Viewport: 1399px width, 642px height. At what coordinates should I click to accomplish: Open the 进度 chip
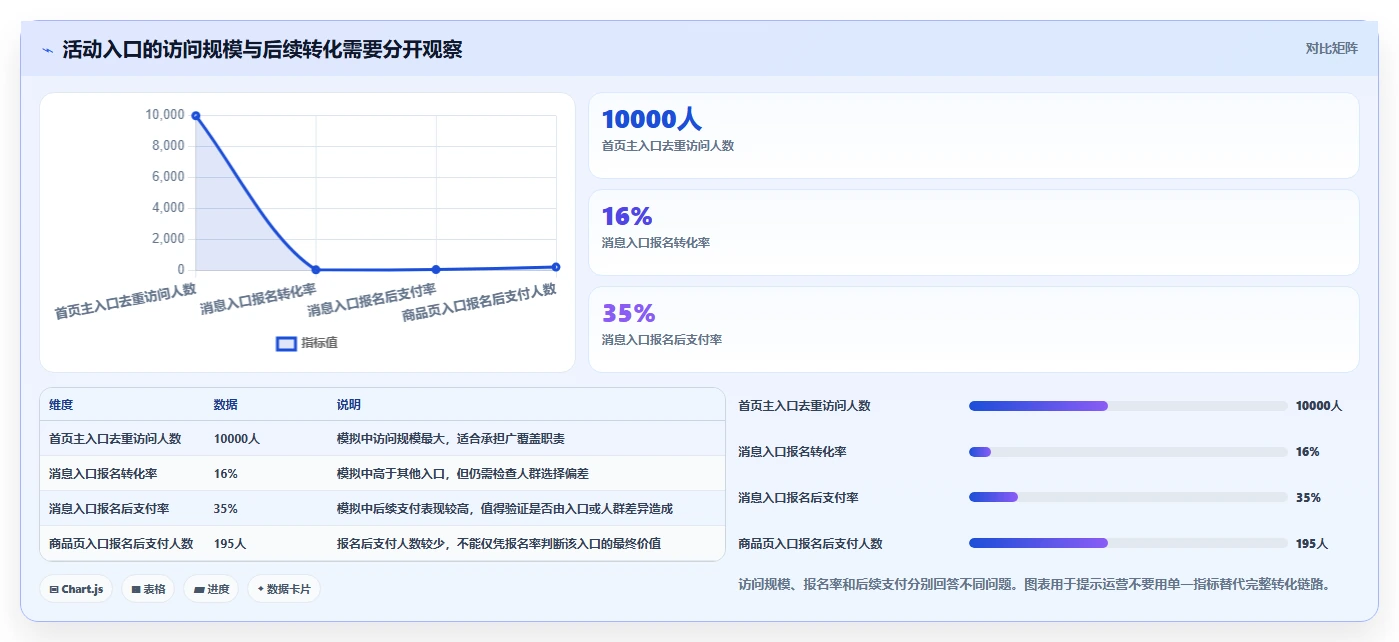[x=211, y=589]
